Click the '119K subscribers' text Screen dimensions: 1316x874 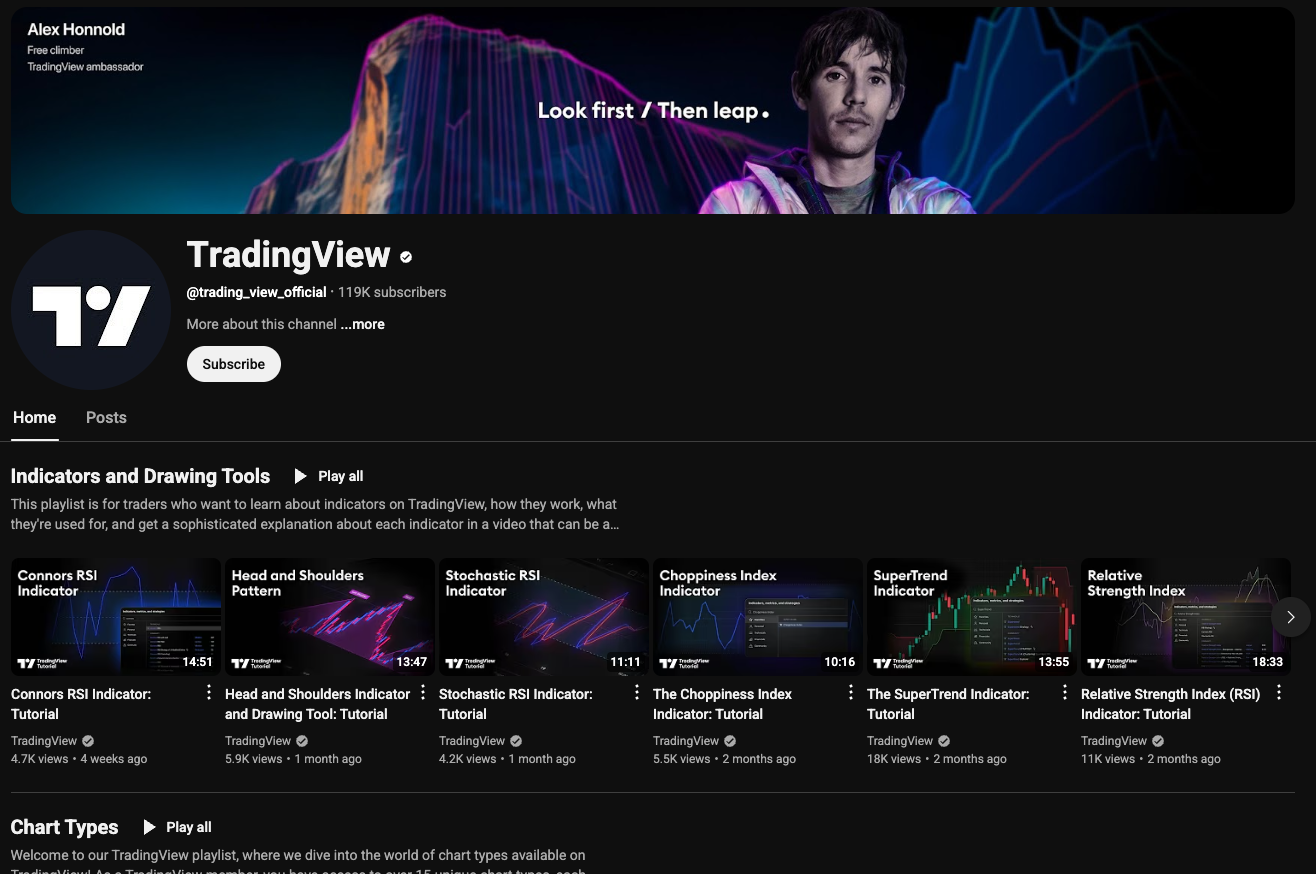392,292
